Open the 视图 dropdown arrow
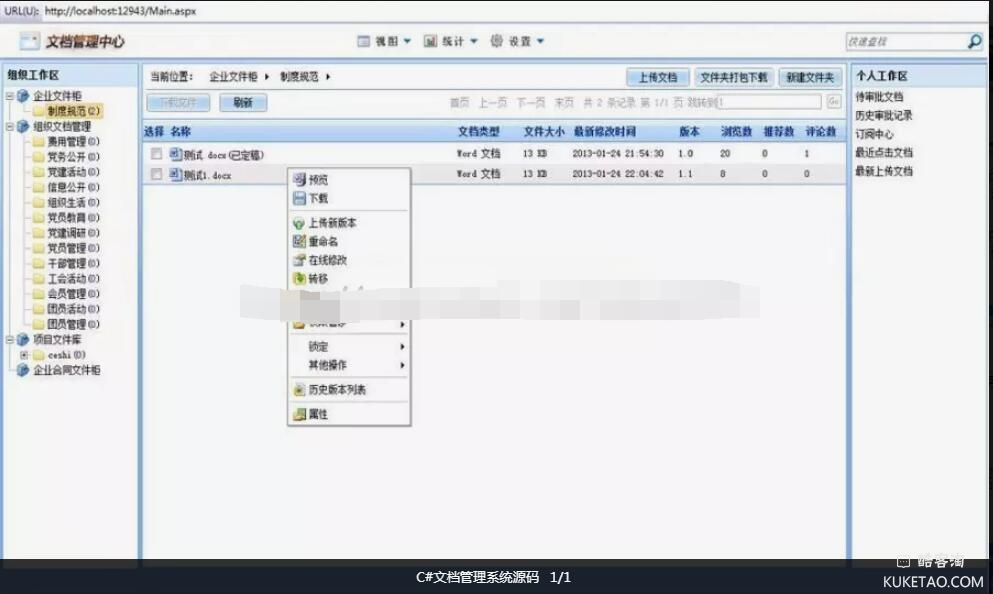The height and width of the screenshot is (594, 993). [x=407, y=41]
